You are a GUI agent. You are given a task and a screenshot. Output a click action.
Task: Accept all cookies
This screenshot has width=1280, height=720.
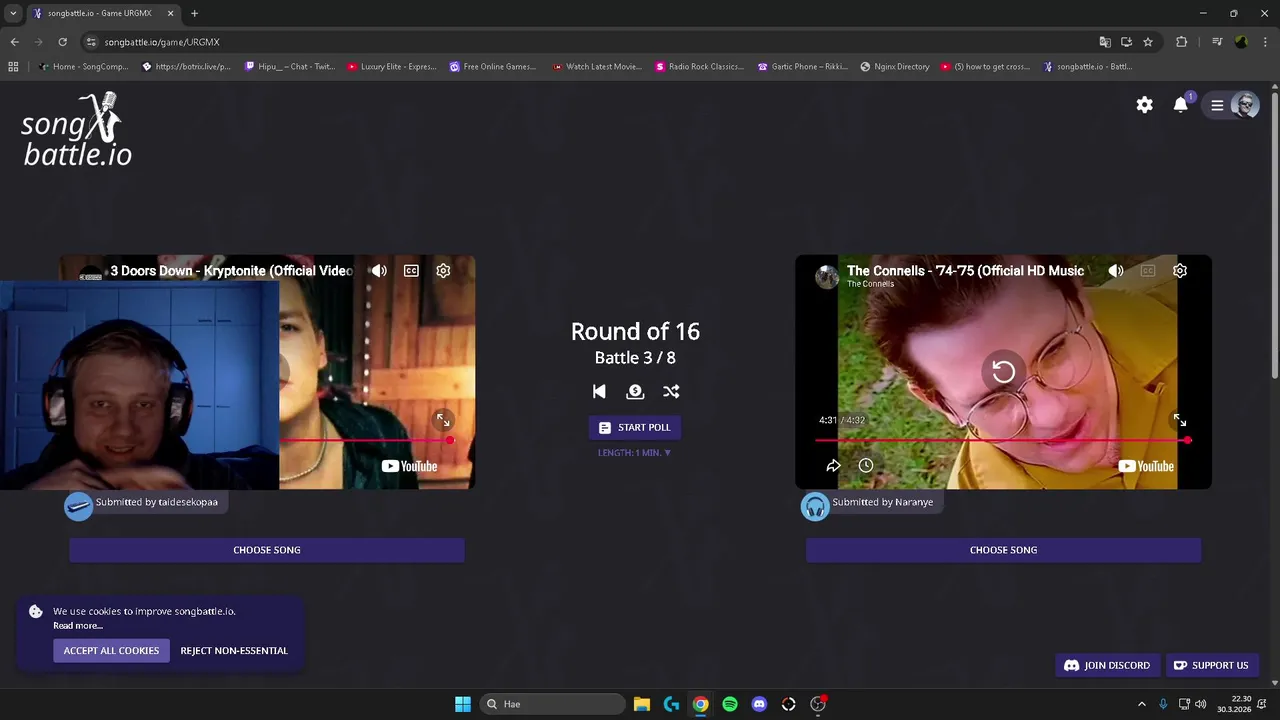(x=111, y=651)
